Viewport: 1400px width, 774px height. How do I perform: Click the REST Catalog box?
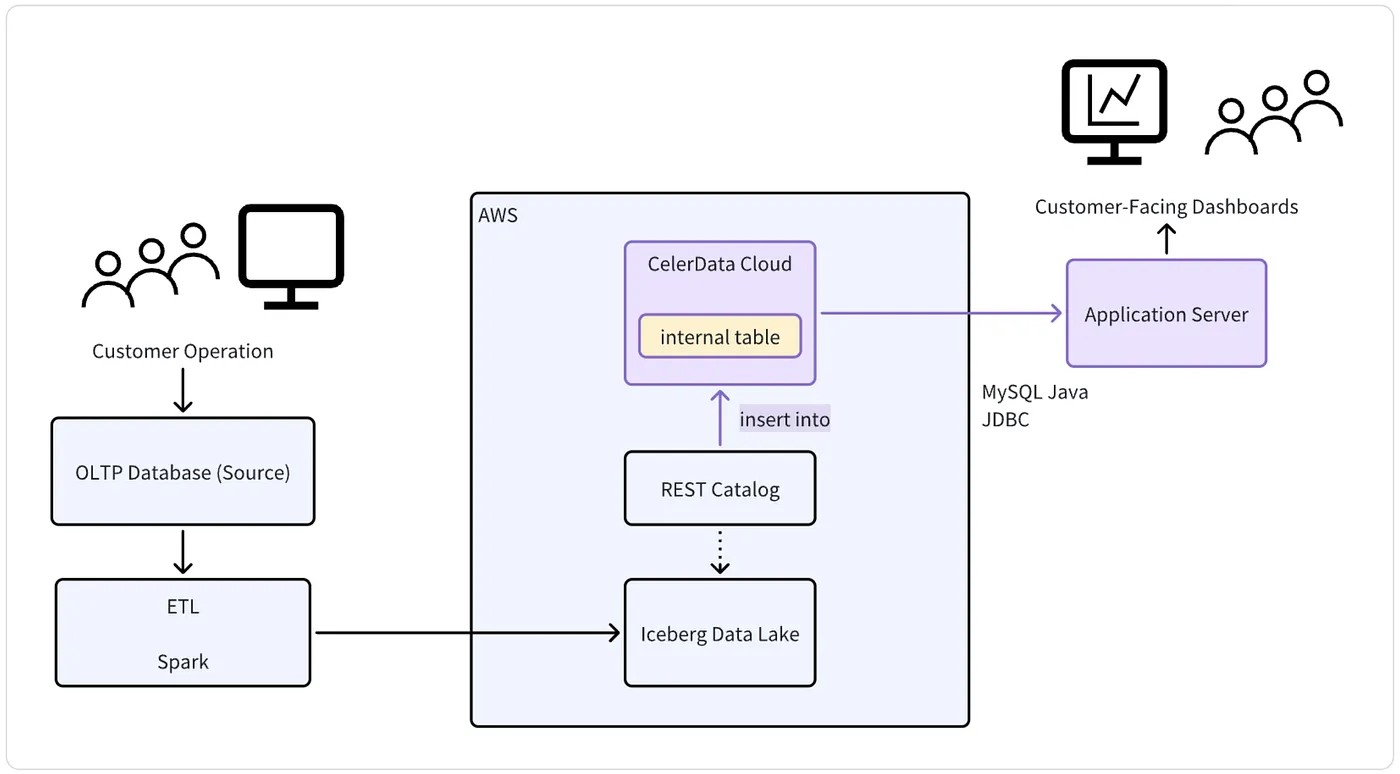(720, 489)
